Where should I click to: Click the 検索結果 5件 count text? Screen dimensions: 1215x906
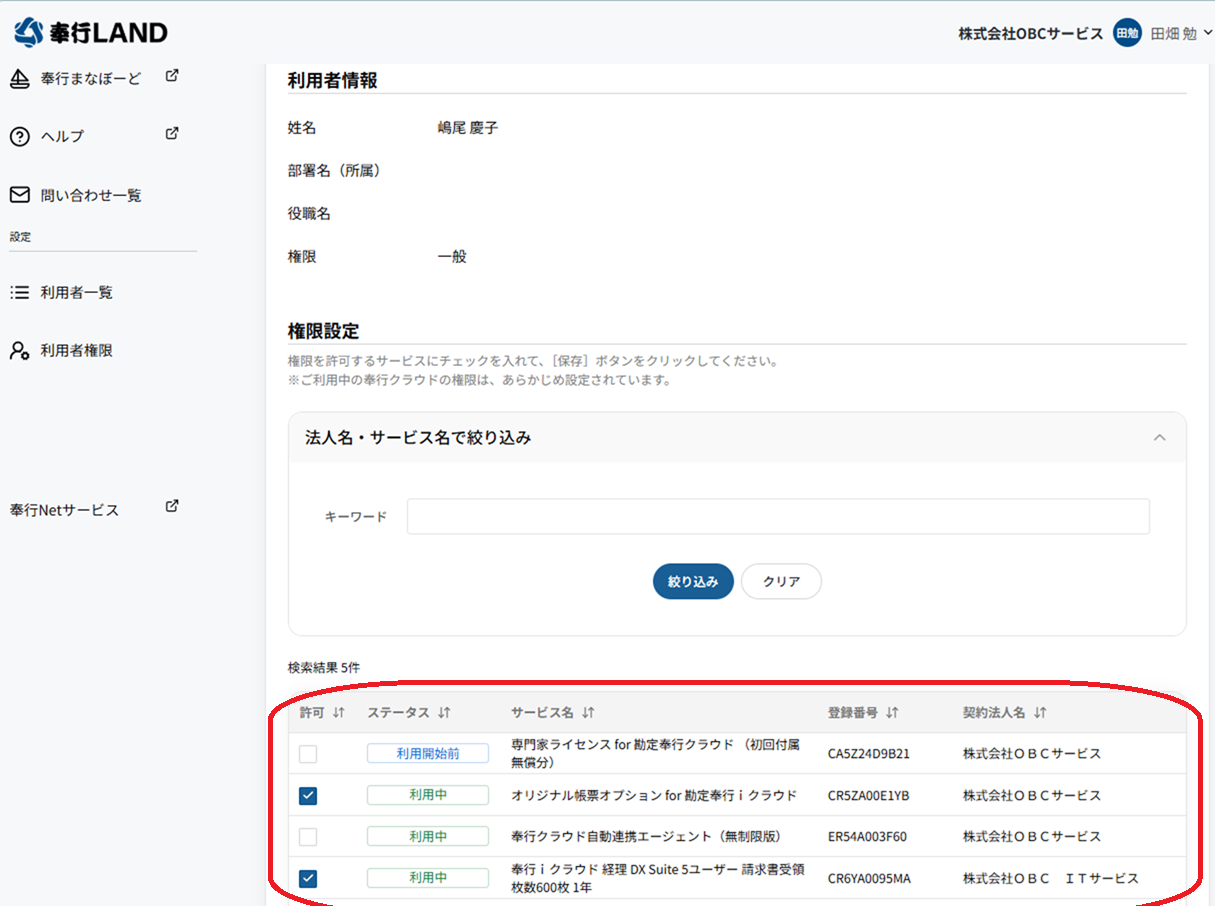pos(323,667)
